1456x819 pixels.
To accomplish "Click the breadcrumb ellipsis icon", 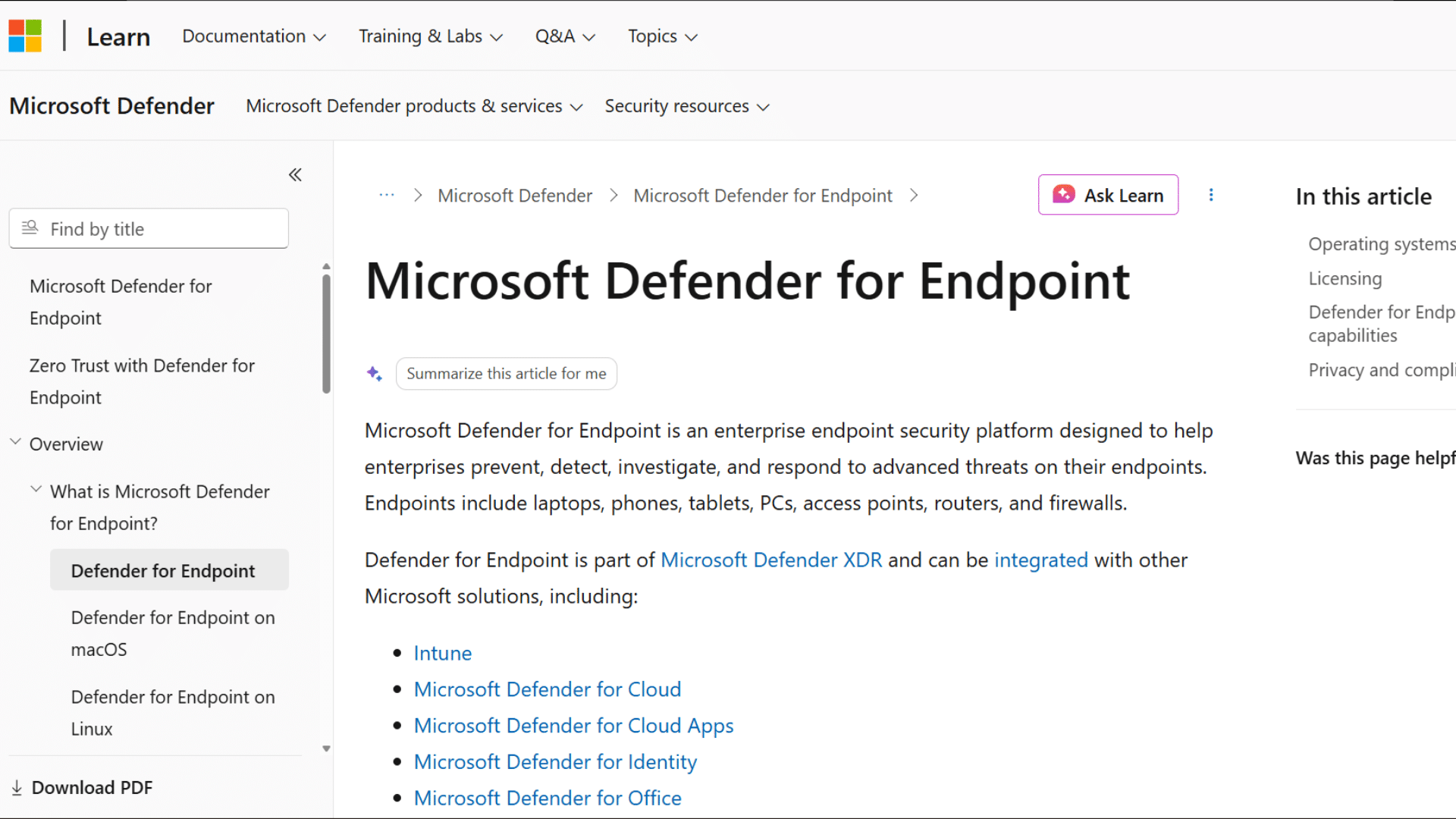I will coord(387,196).
